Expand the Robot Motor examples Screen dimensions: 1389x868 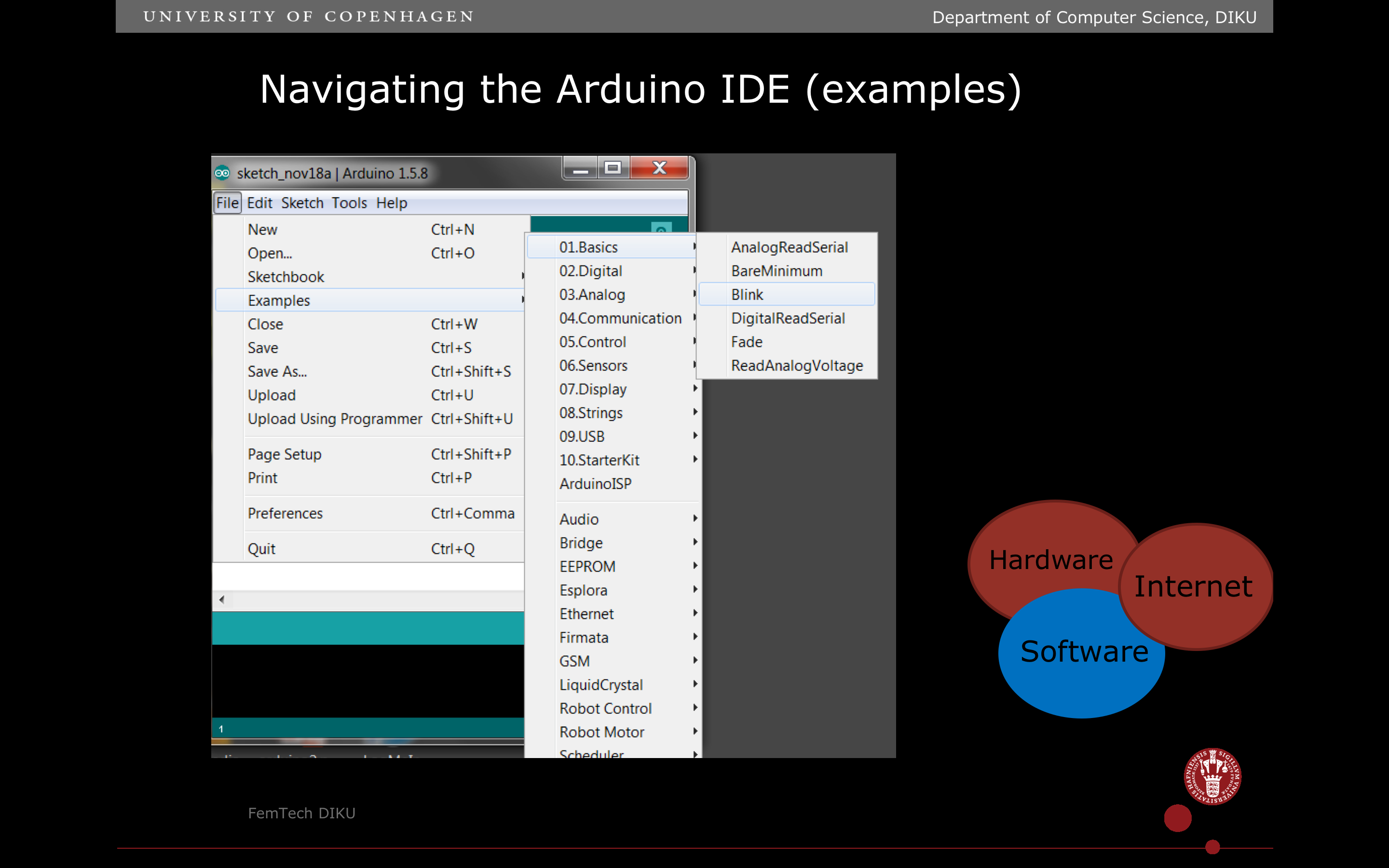point(613,732)
